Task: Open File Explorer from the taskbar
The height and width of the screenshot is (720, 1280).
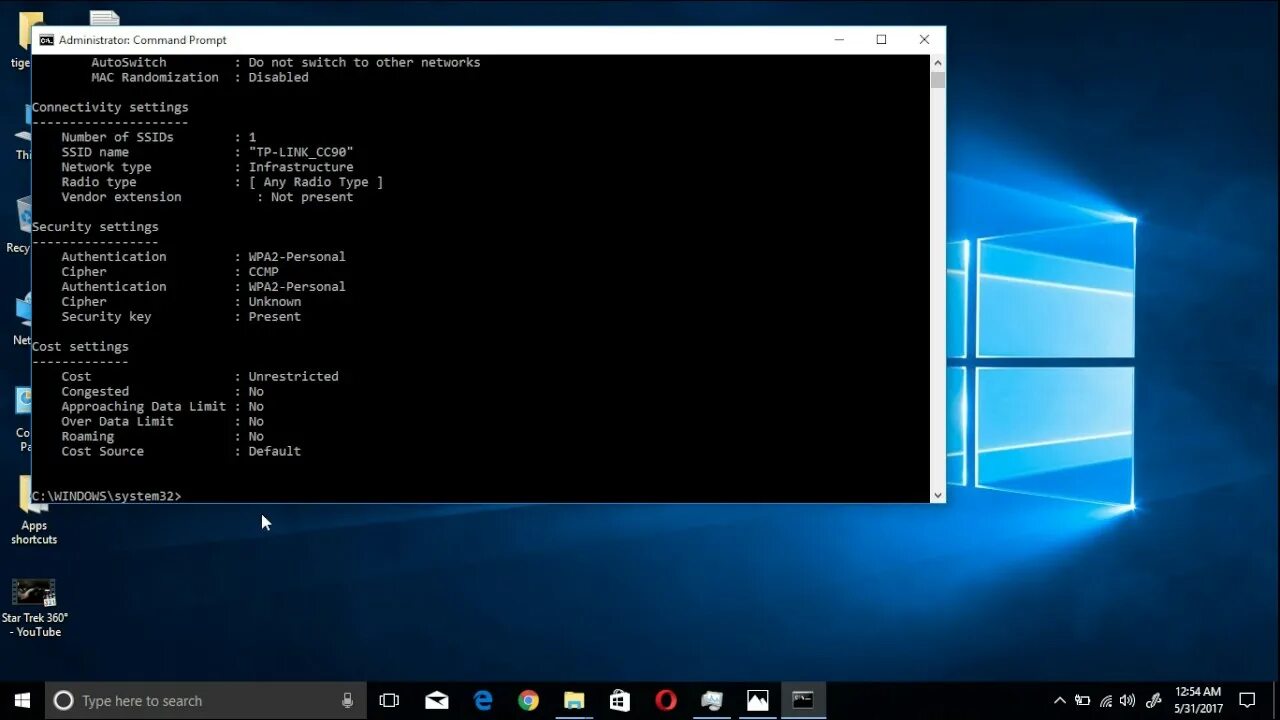Action: (x=574, y=701)
